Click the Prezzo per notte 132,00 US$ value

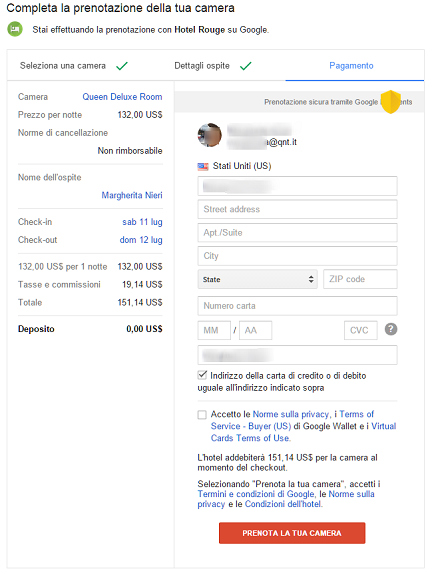tap(140, 115)
